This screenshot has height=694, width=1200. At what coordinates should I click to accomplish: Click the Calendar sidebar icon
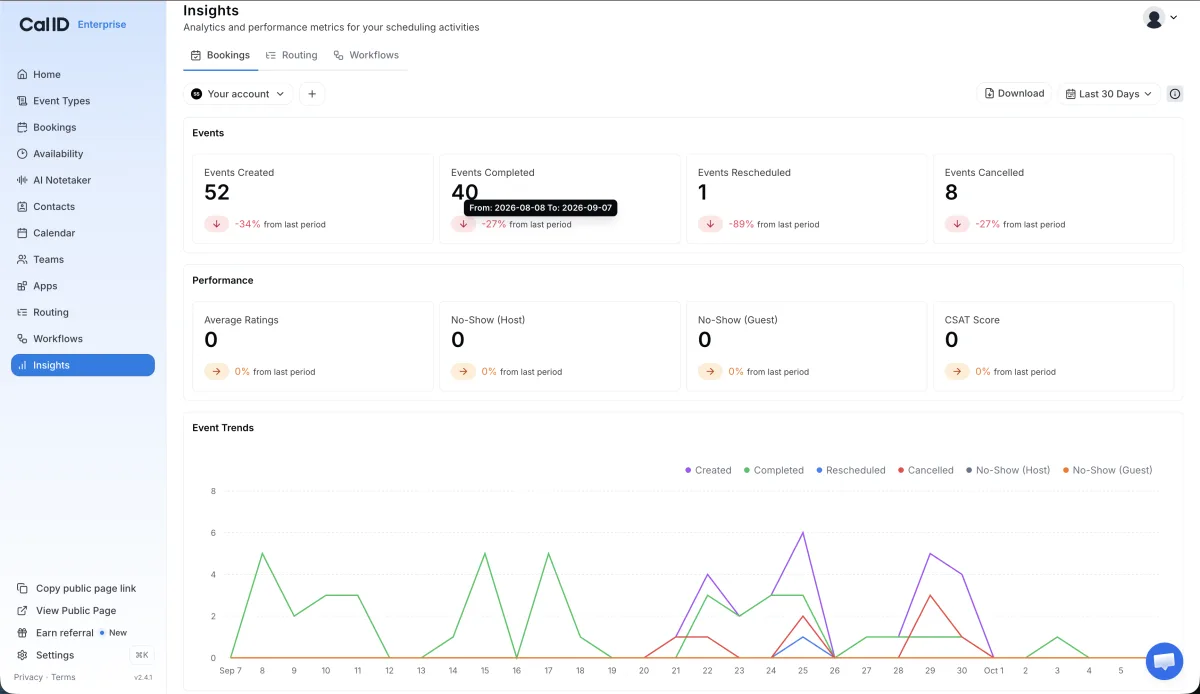pyautogui.click(x=22, y=233)
